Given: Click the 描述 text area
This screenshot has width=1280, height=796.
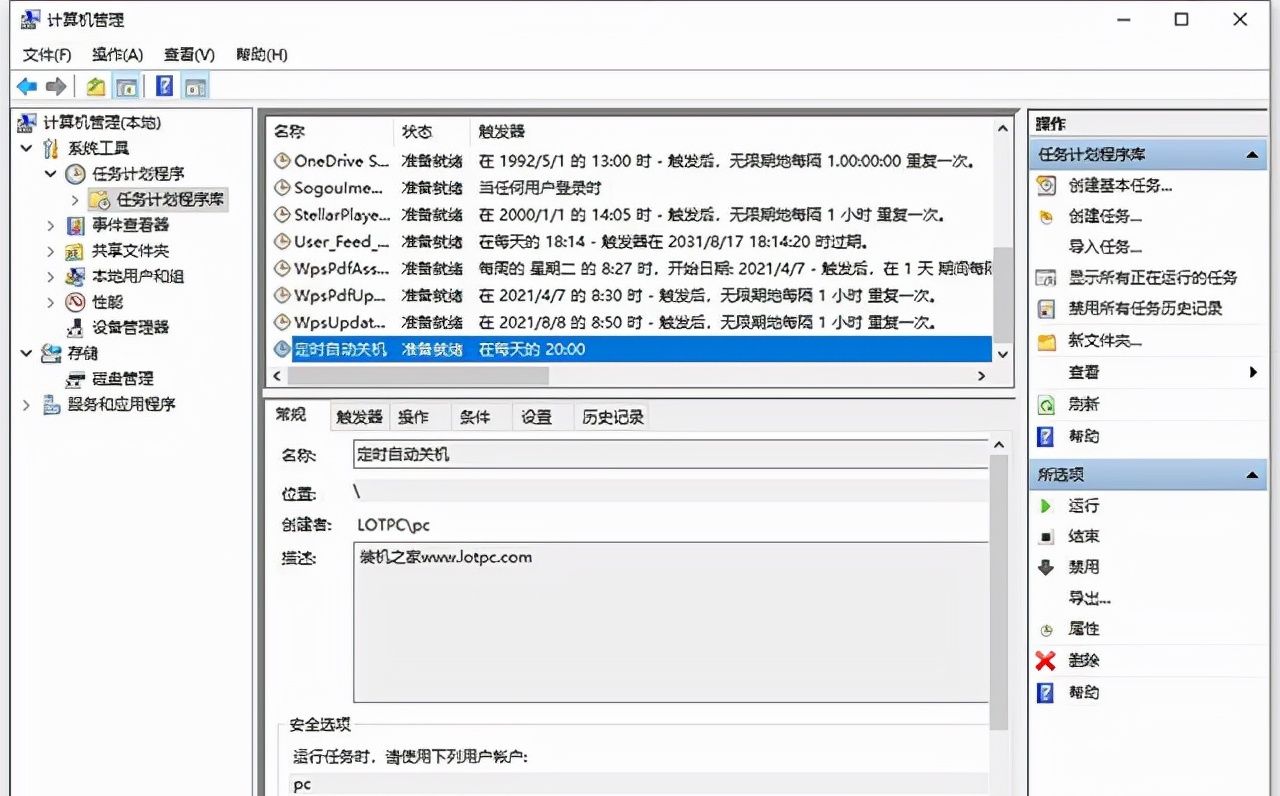Looking at the screenshot, I should coord(670,622).
